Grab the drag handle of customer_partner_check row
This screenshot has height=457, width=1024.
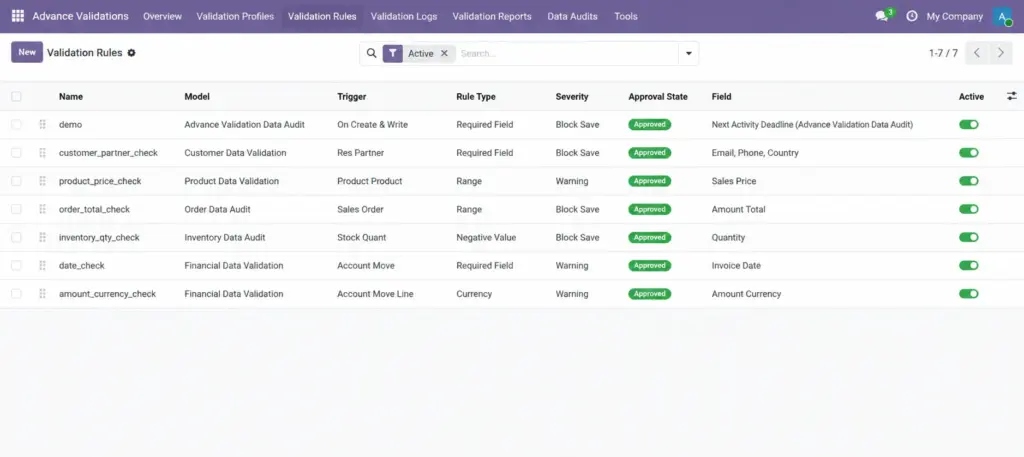click(x=42, y=153)
